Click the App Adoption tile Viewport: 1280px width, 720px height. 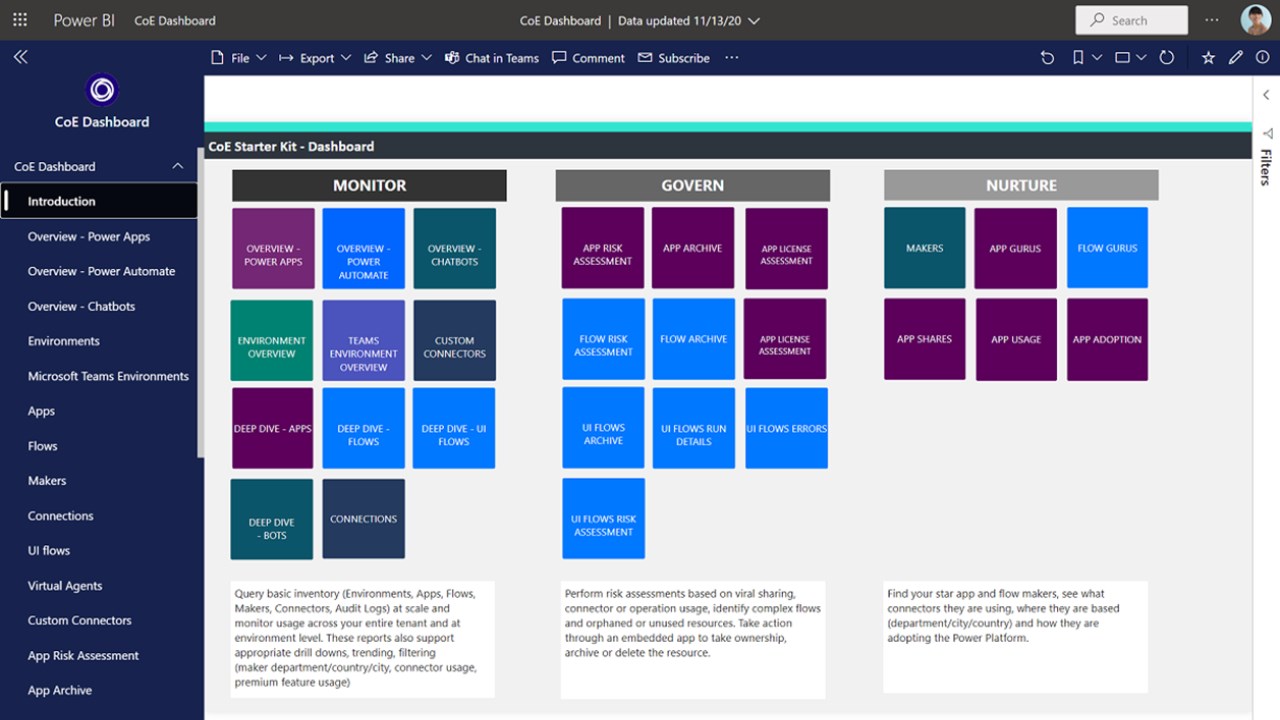[1107, 339]
